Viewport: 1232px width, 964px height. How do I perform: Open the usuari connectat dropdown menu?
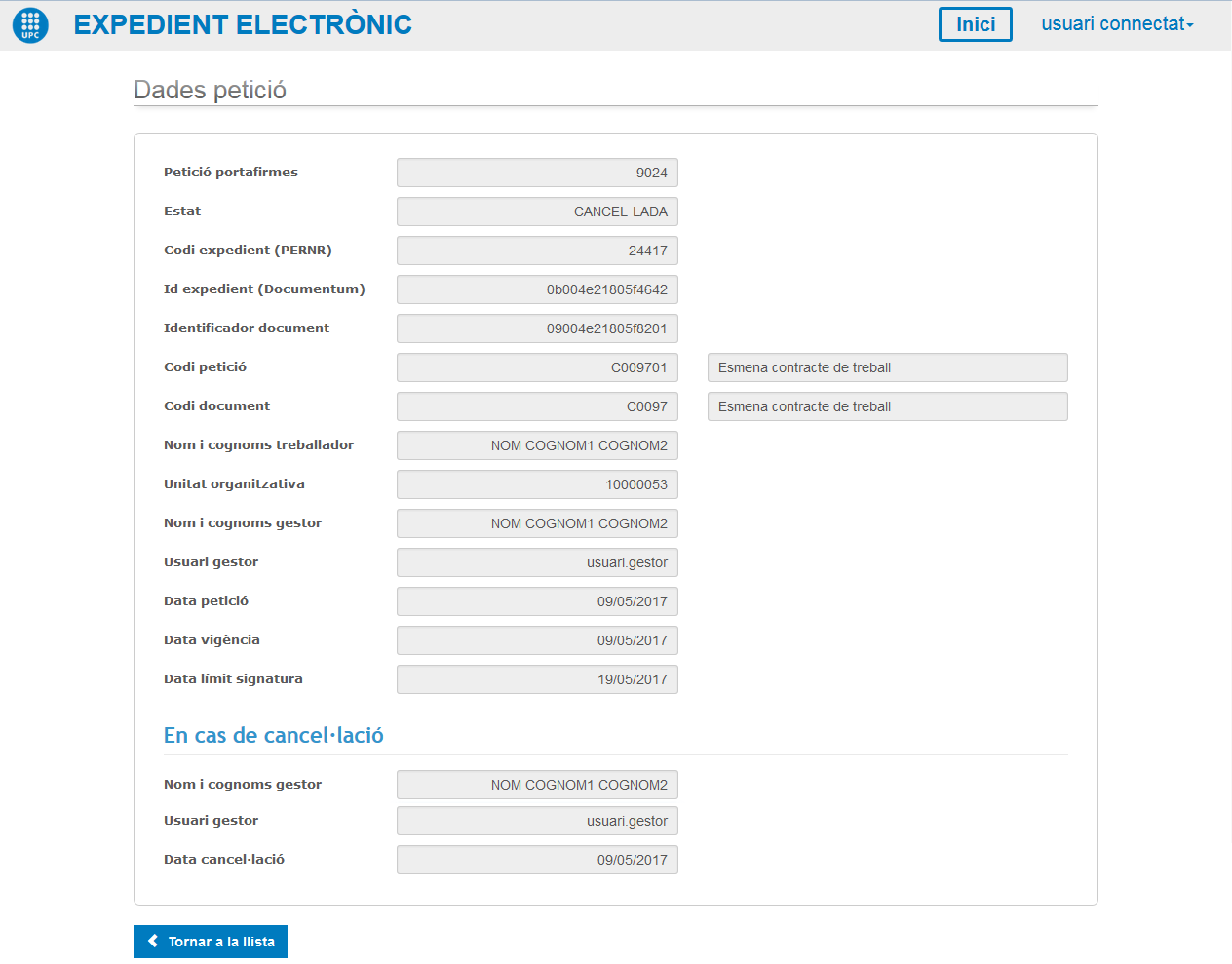click(x=1117, y=24)
